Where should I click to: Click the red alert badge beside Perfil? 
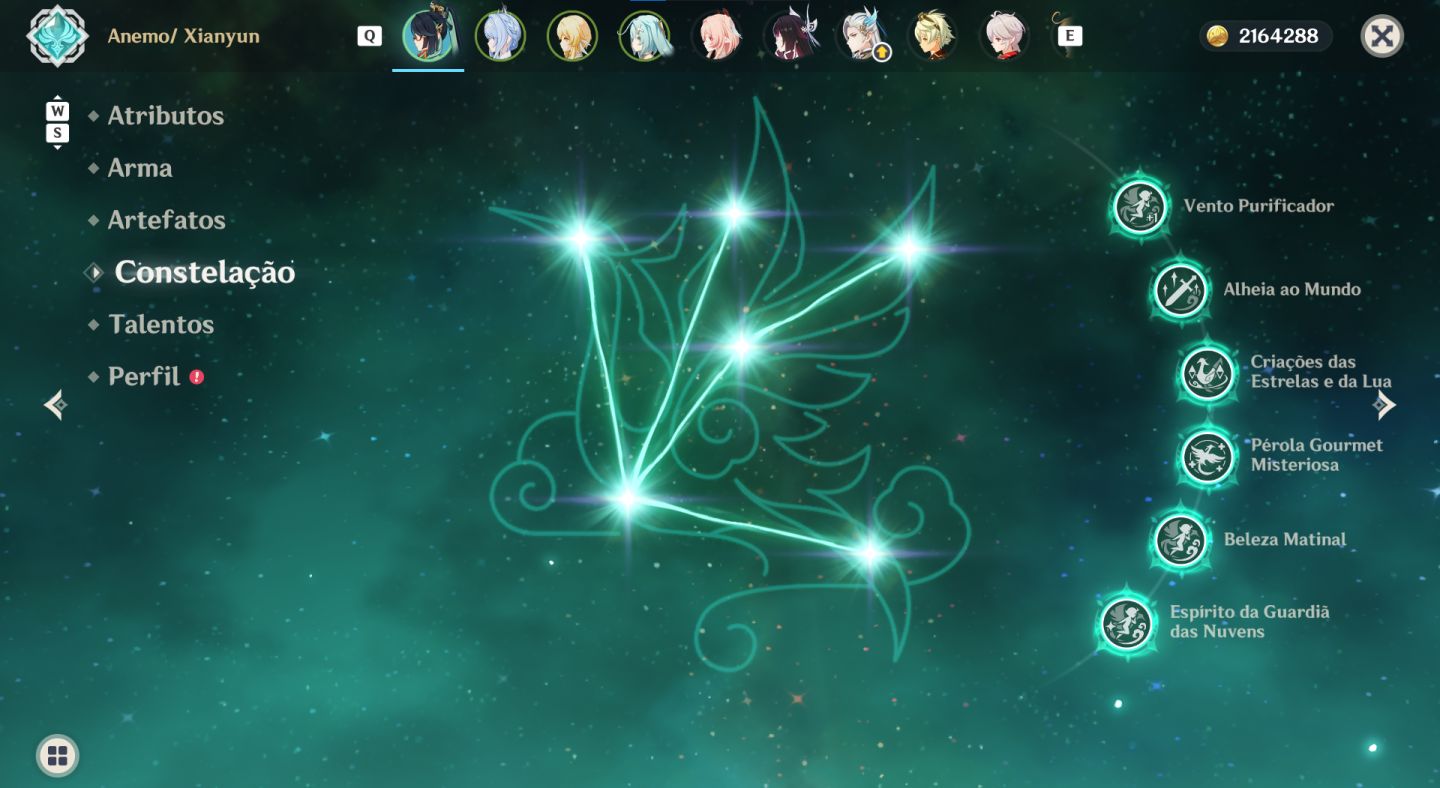tap(197, 377)
